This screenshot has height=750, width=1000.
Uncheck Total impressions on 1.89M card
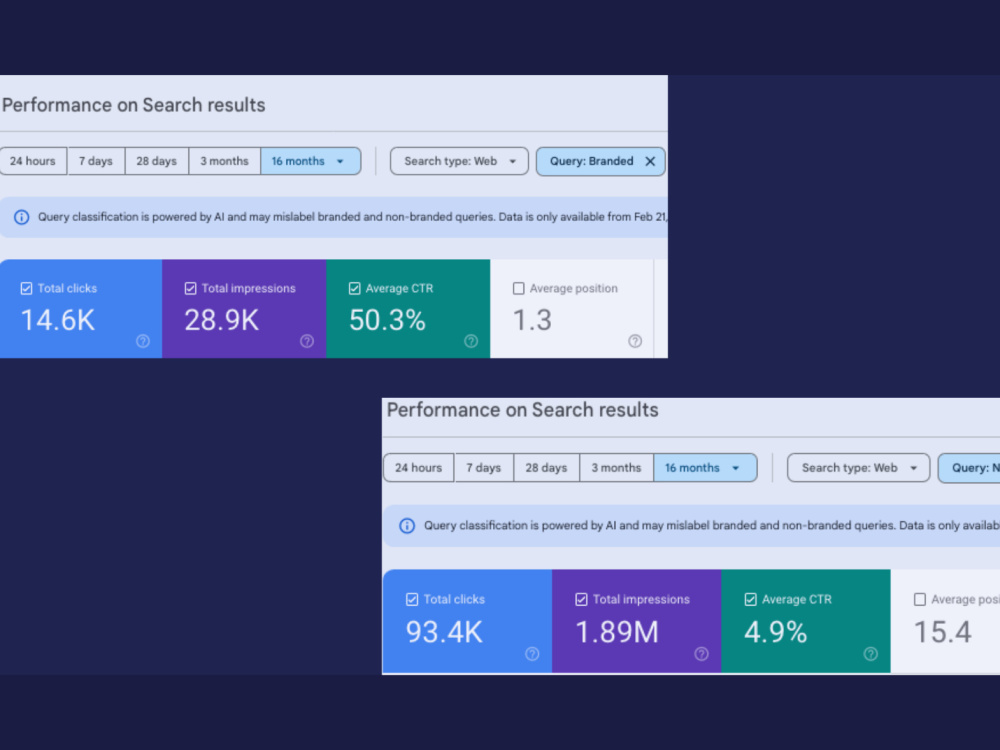tap(581, 599)
